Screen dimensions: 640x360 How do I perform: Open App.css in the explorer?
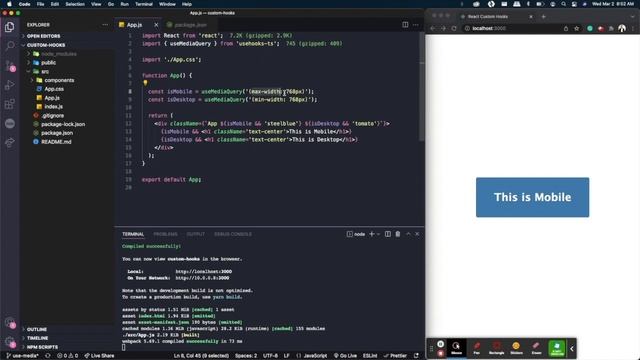click(x=54, y=89)
